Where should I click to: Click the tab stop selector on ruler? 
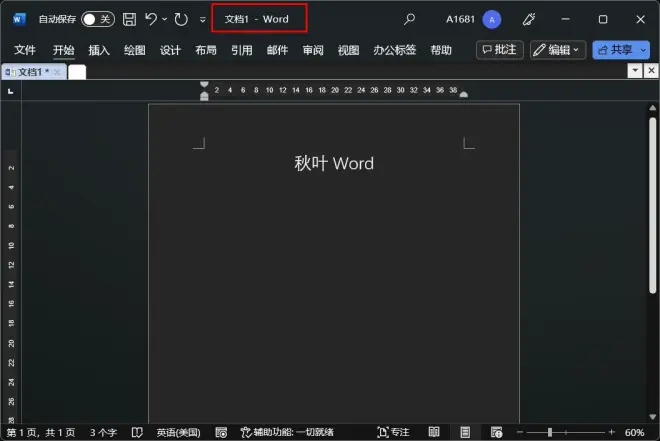click(11, 90)
